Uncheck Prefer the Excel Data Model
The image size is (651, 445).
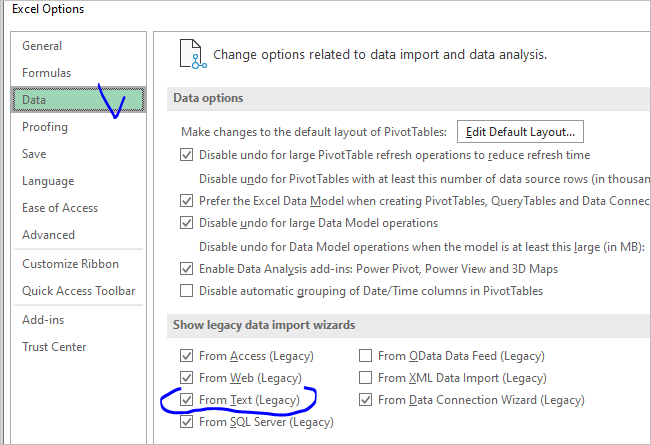coord(186,200)
